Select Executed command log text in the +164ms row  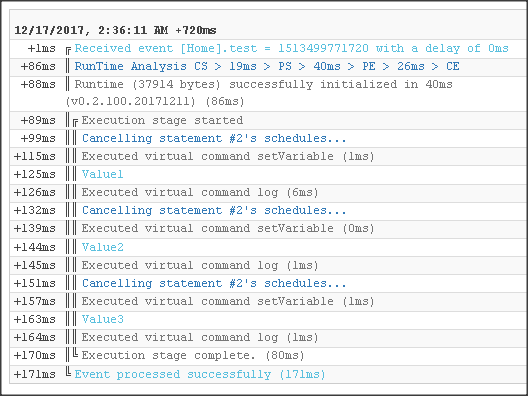[200, 337]
